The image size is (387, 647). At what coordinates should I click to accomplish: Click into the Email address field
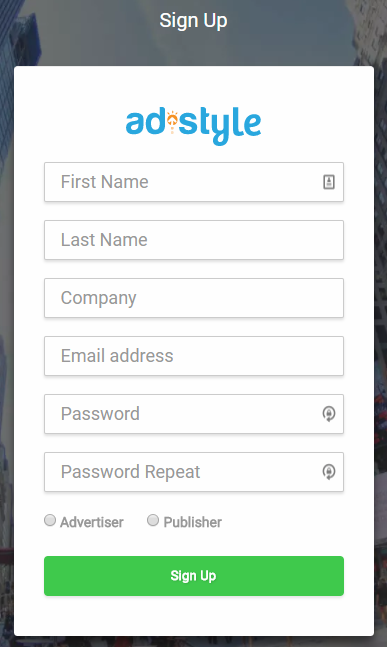(x=194, y=356)
